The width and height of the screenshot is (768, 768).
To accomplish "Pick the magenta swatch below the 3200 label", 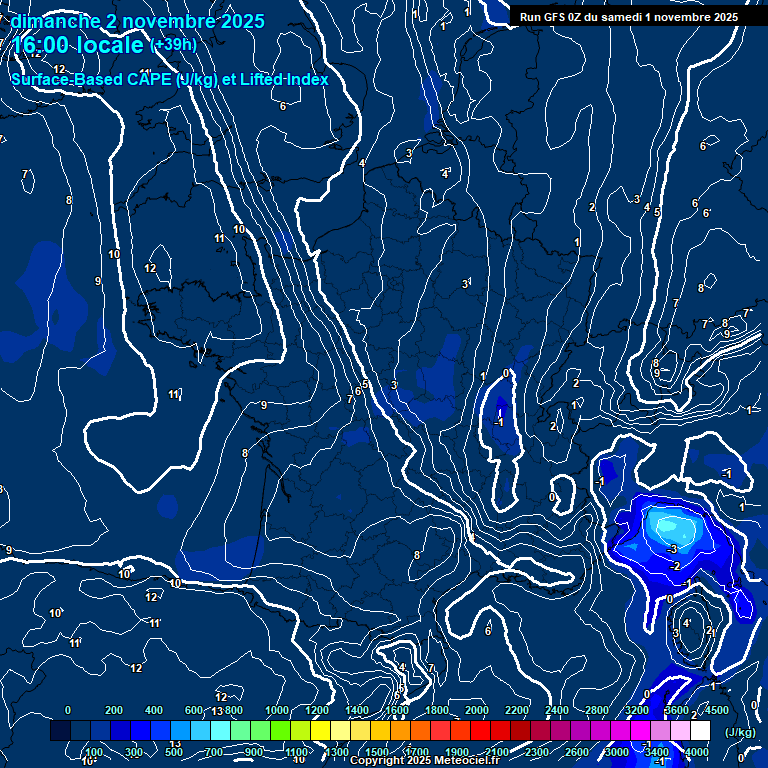I will [640, 730].
